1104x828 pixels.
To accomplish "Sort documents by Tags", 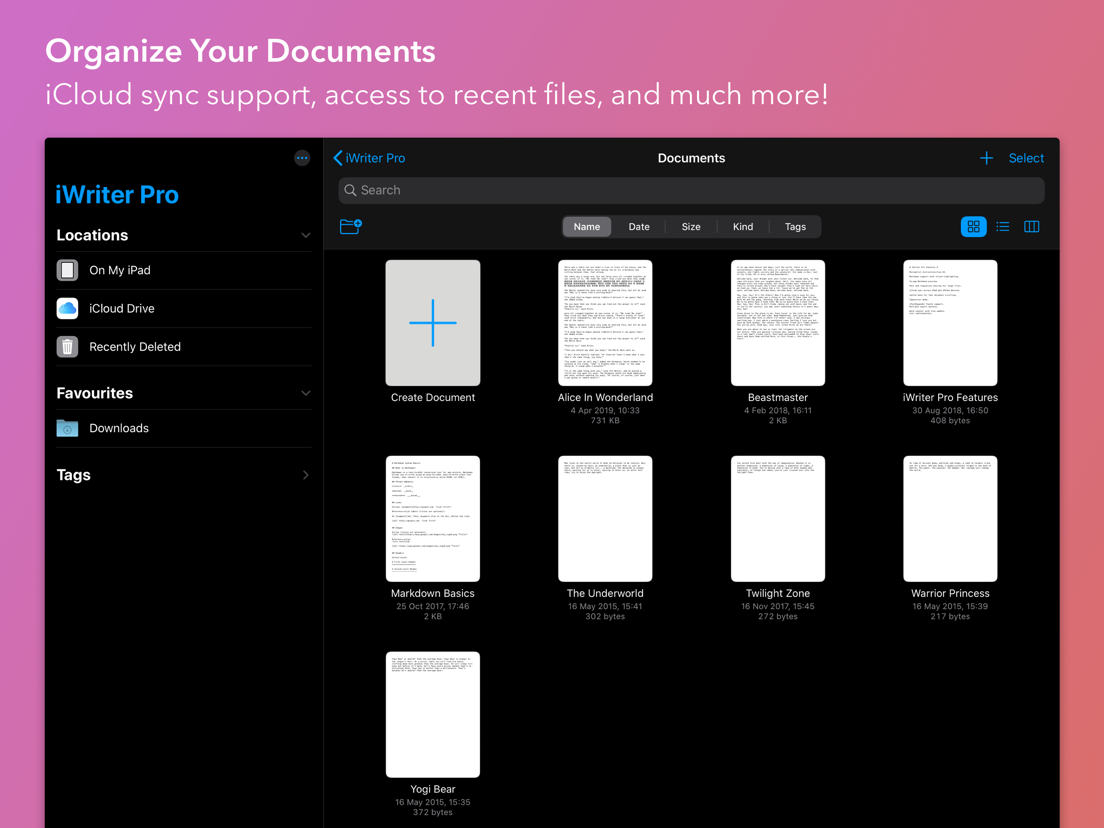I will [x=795, y=227].
